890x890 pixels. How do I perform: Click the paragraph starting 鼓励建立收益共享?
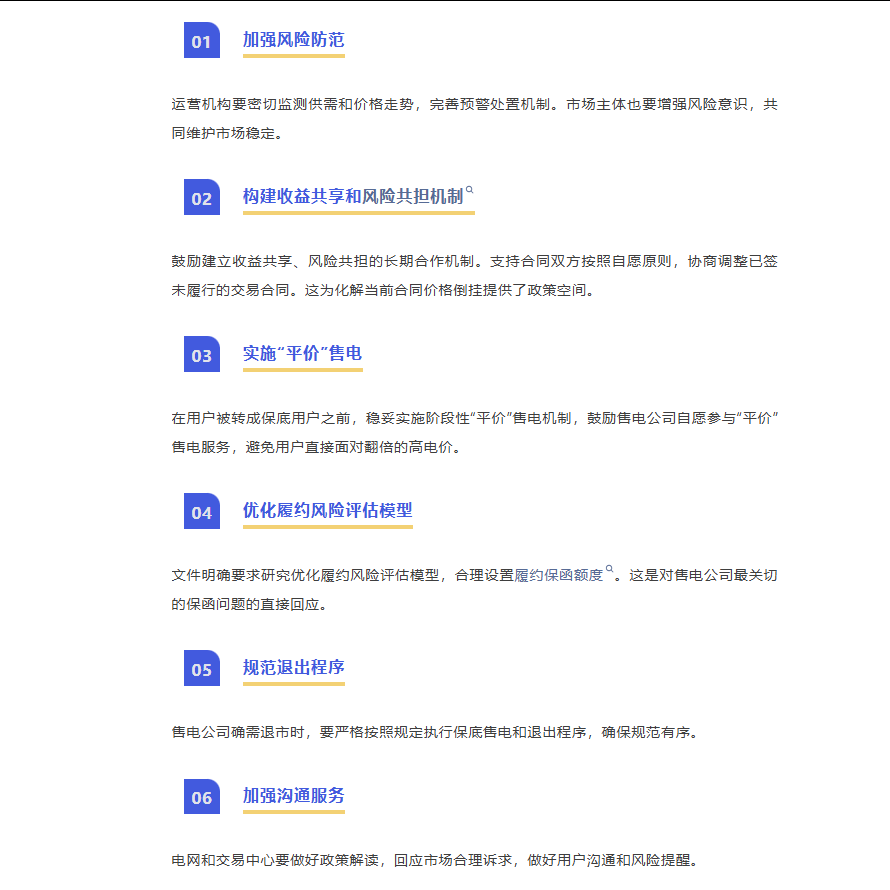tap(475, 276)
